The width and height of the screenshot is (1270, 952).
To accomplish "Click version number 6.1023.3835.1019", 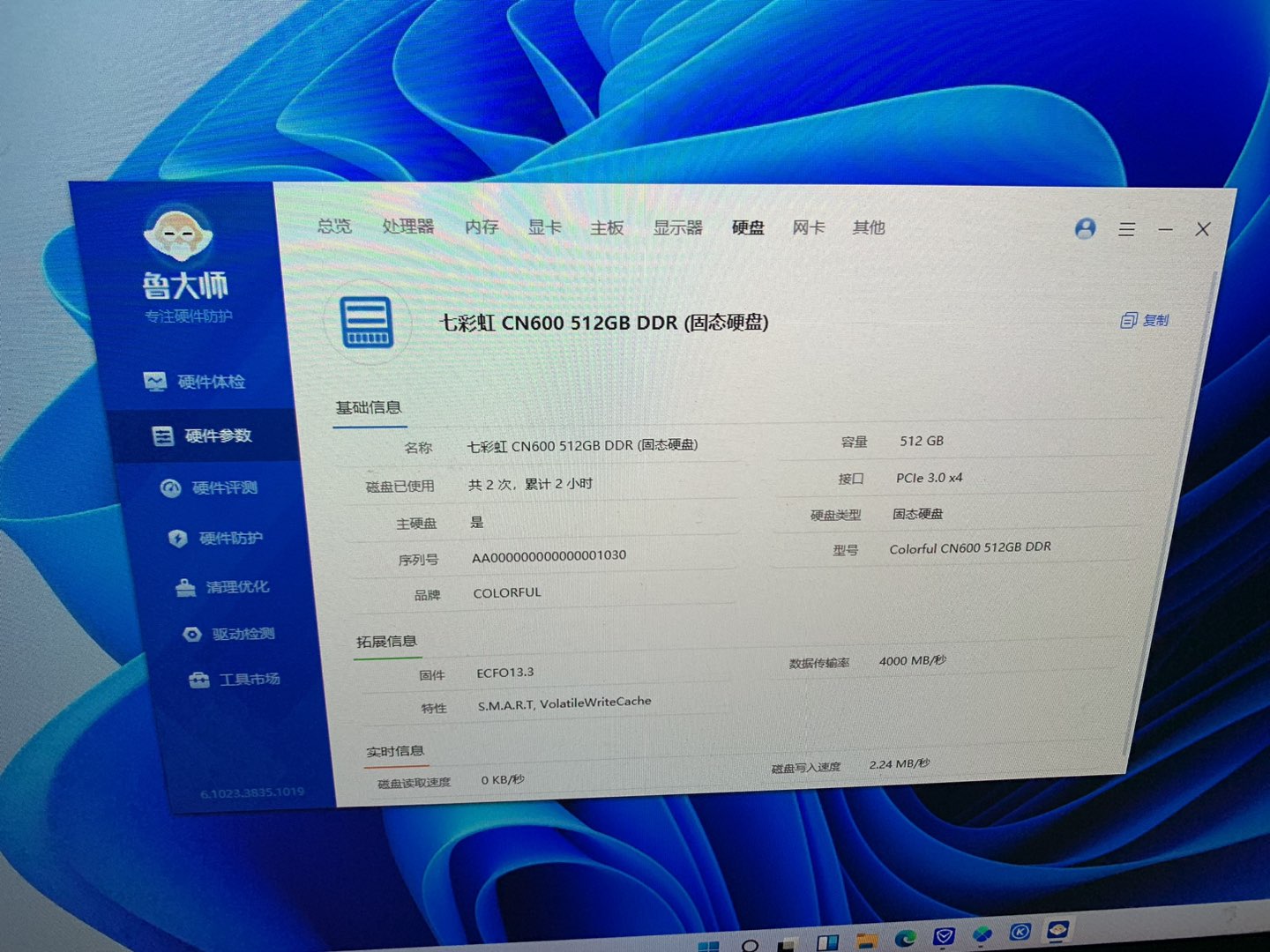I will 252,792.
